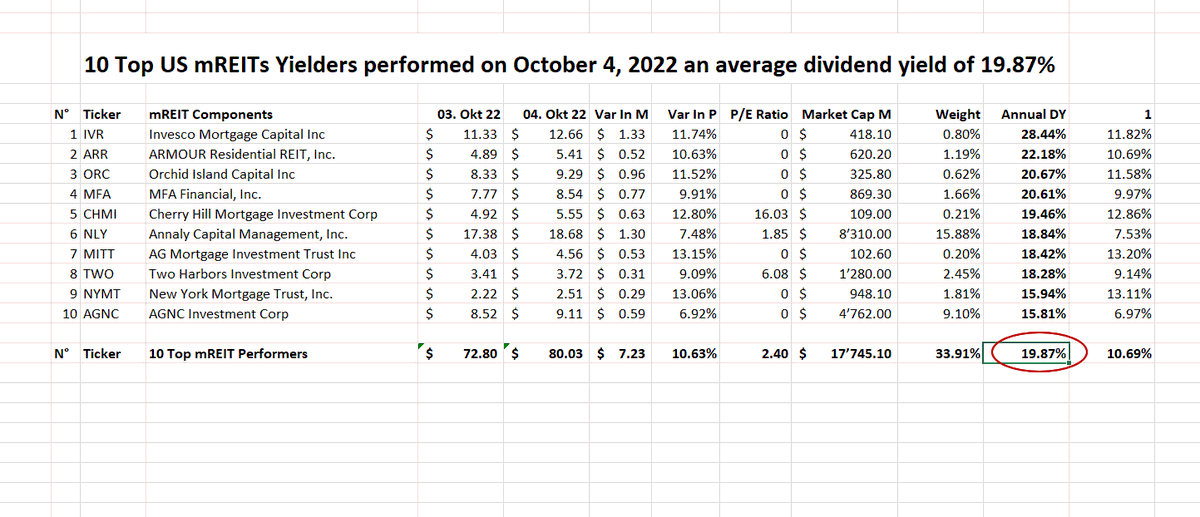This screenshot has width=1200, height=517.
Task: Click the 16.03 P/E ratio for CHMI
Action: (773, 214)
